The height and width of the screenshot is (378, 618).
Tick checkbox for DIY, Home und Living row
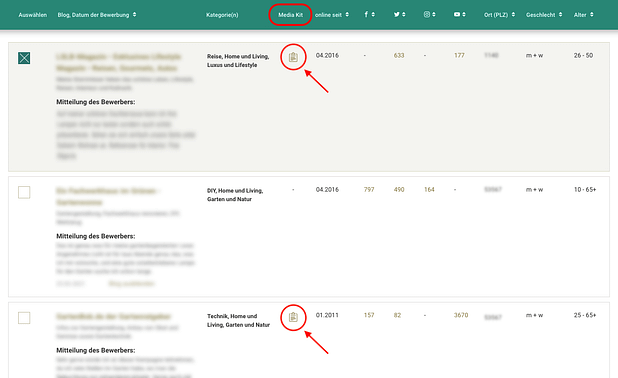click(x=24, y=192)
